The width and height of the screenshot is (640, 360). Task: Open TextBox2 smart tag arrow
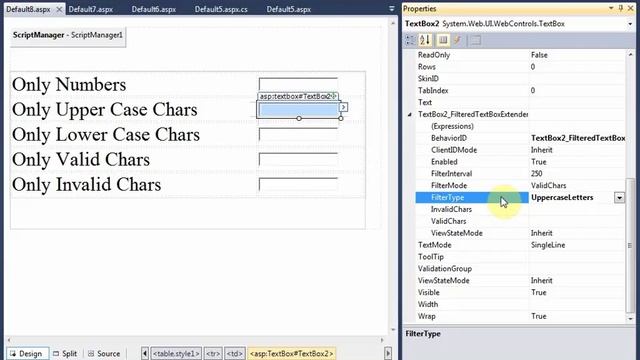[x=343, y=107]
